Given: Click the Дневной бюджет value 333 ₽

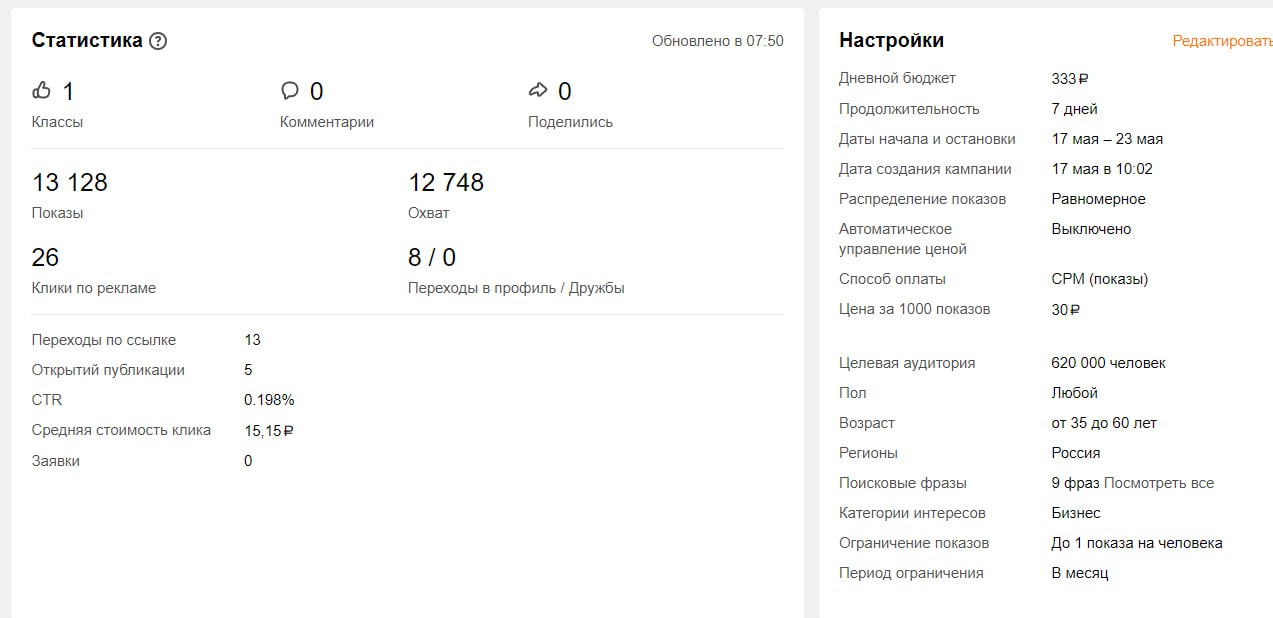Looking at the screenshot, I should (1070, 78).
